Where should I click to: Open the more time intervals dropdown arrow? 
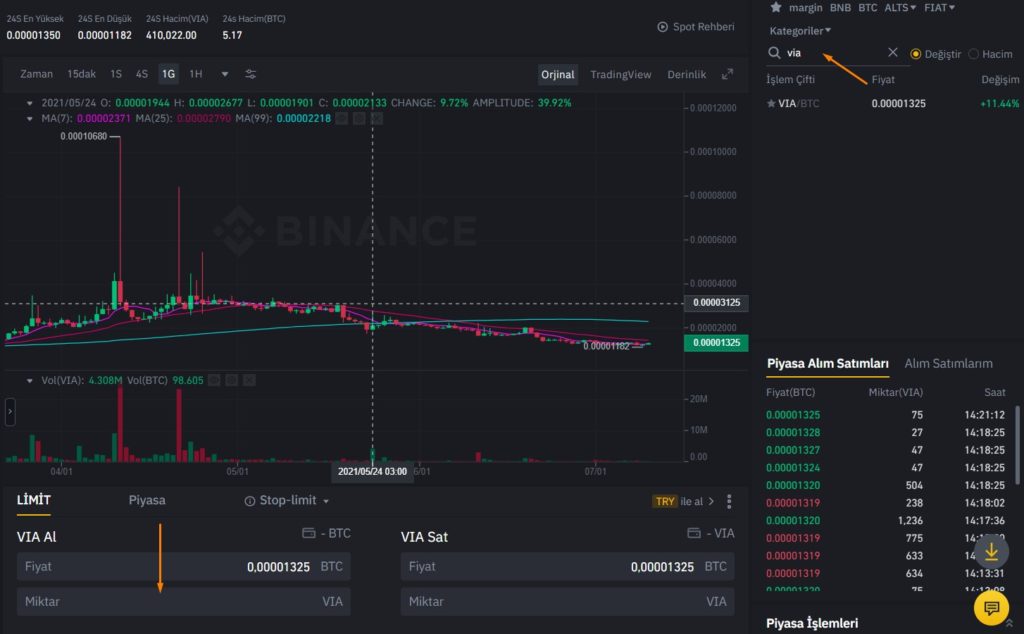[225, 74]
